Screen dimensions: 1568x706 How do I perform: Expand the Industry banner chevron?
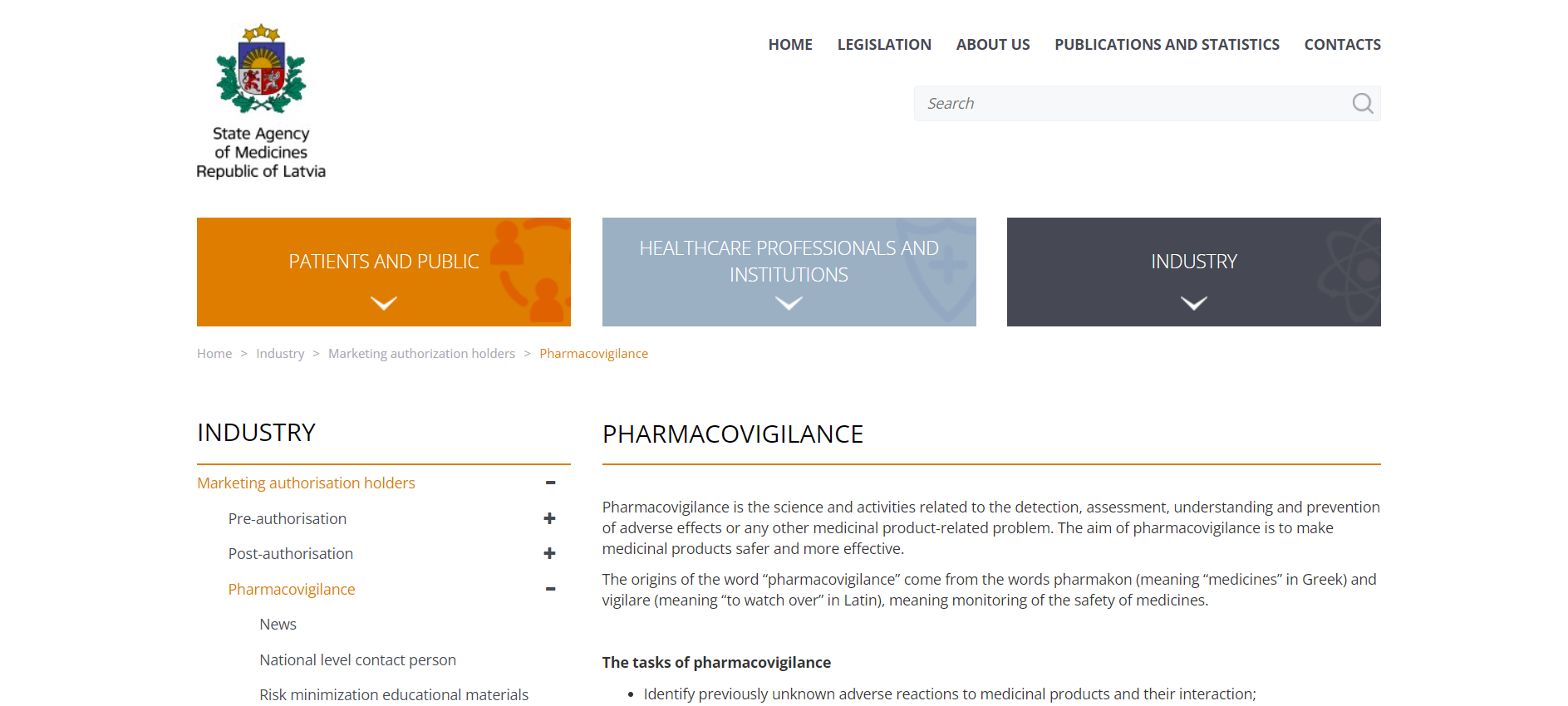tap(1193, 303)
